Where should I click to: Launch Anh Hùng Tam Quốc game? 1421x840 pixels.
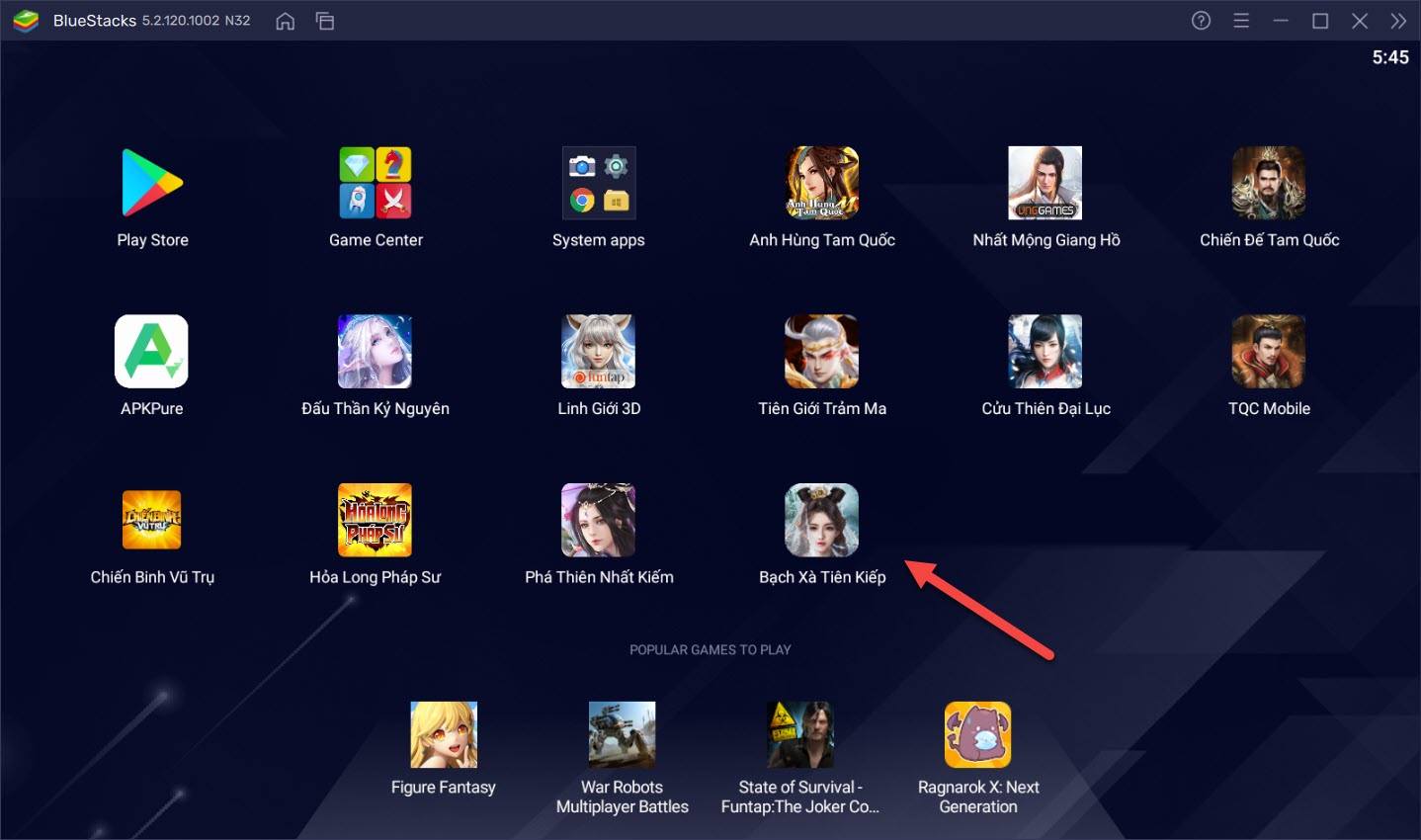(822, 183)
